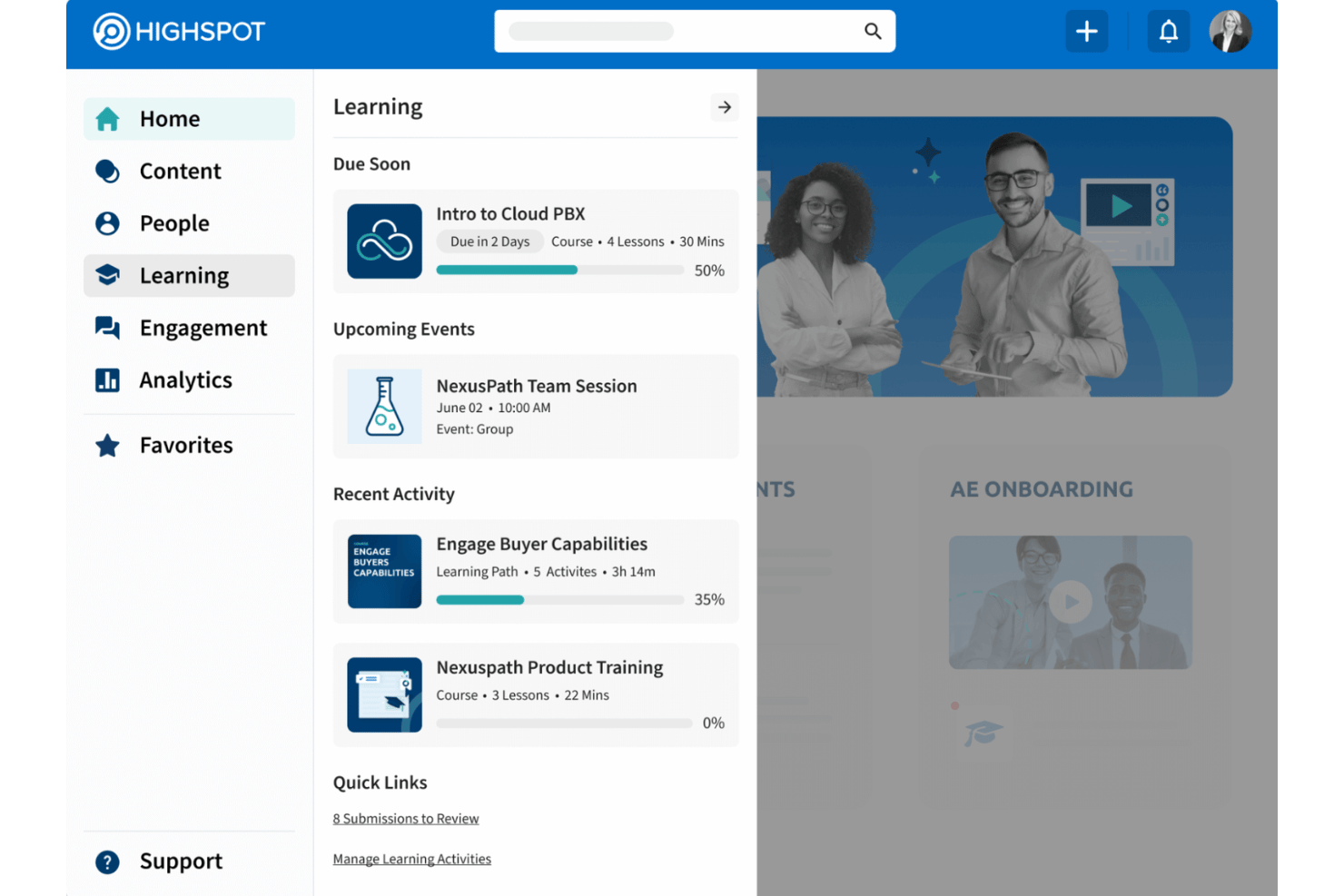
Task: Select Learning in sidebar
Action: click(x=189, y=275)
